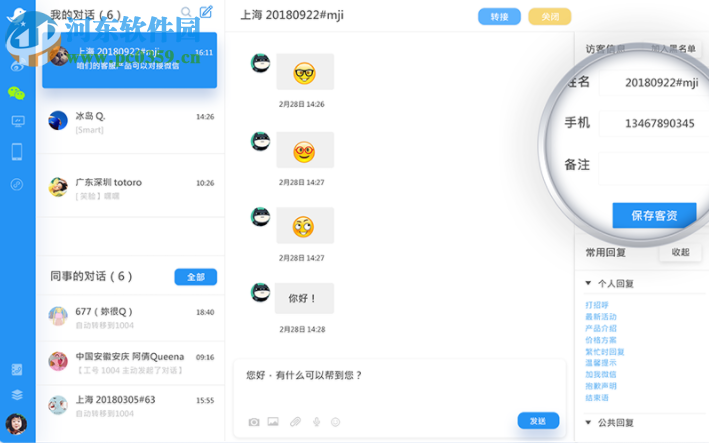The image size is (709, 443).
Task: Open the desktop monitor channel icon
Action: [18, 122]
